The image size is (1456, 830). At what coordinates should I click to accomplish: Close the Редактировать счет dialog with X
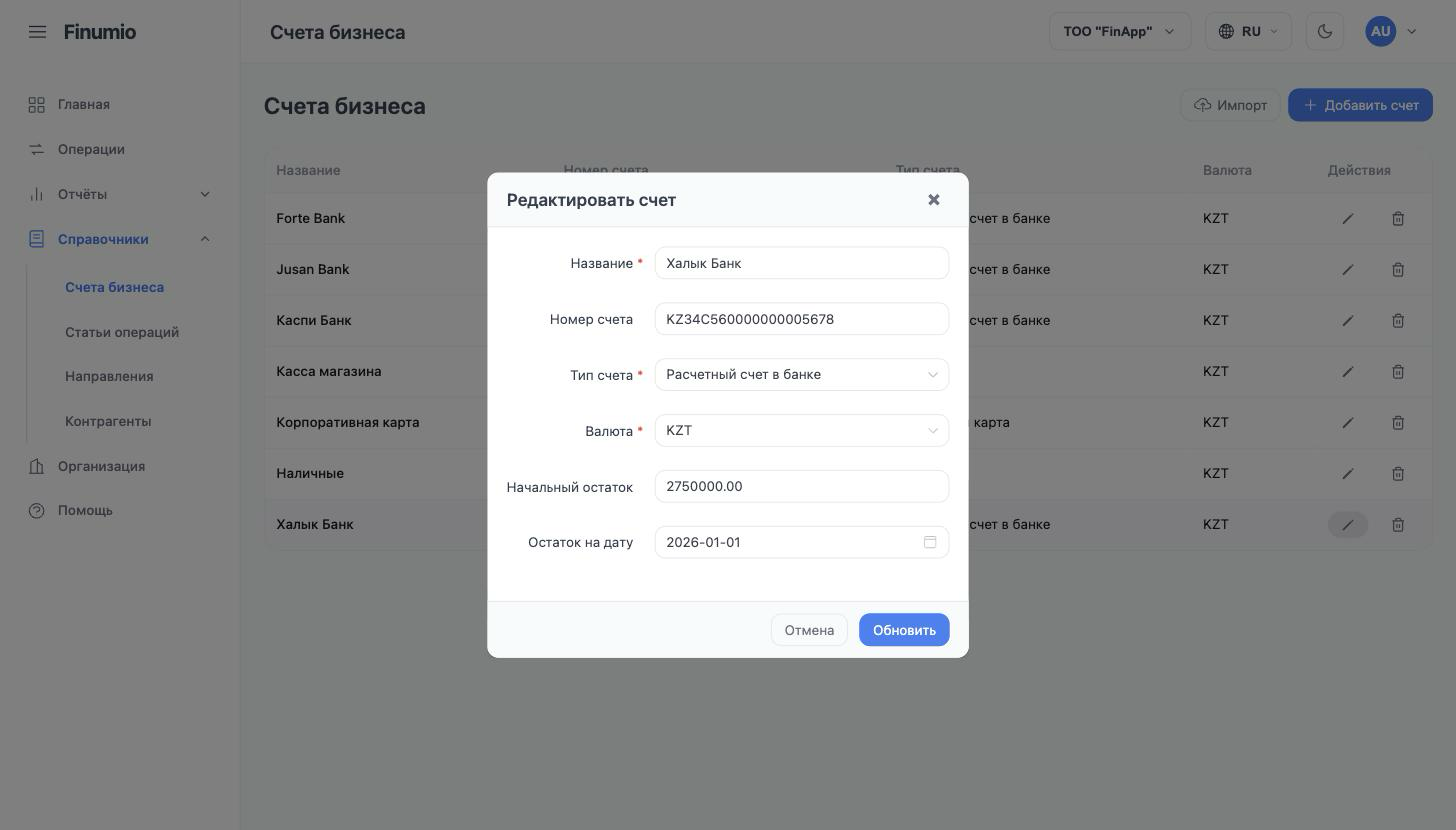(x=933, y=200)
